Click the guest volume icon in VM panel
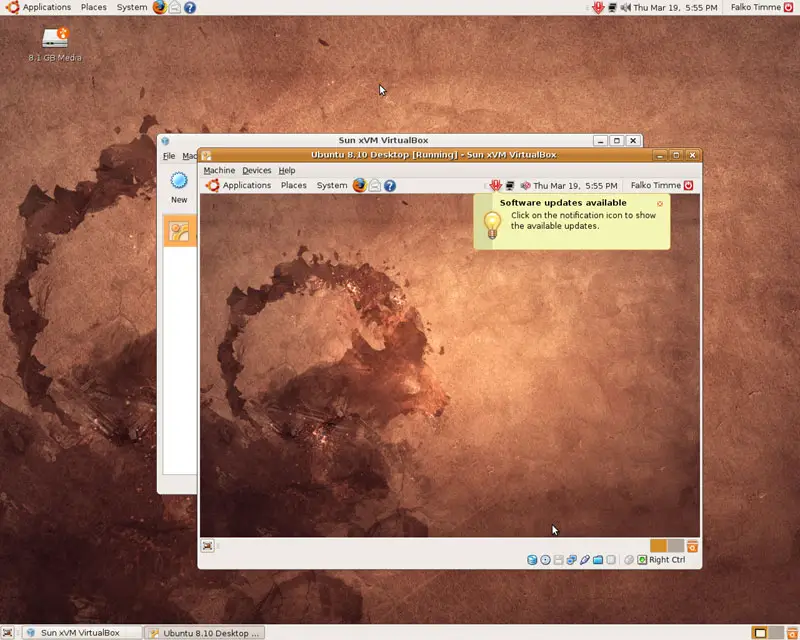This screenshot has height=640, width=800. [526, 185]
